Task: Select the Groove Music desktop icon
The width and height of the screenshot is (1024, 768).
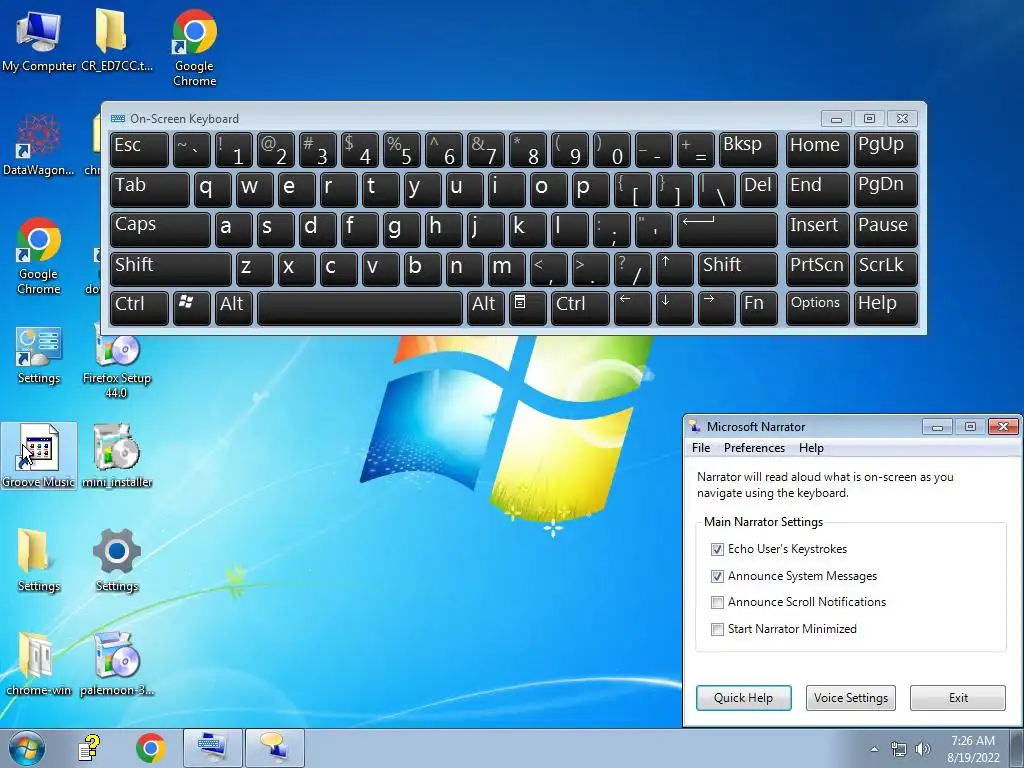Action: [39, 456]
